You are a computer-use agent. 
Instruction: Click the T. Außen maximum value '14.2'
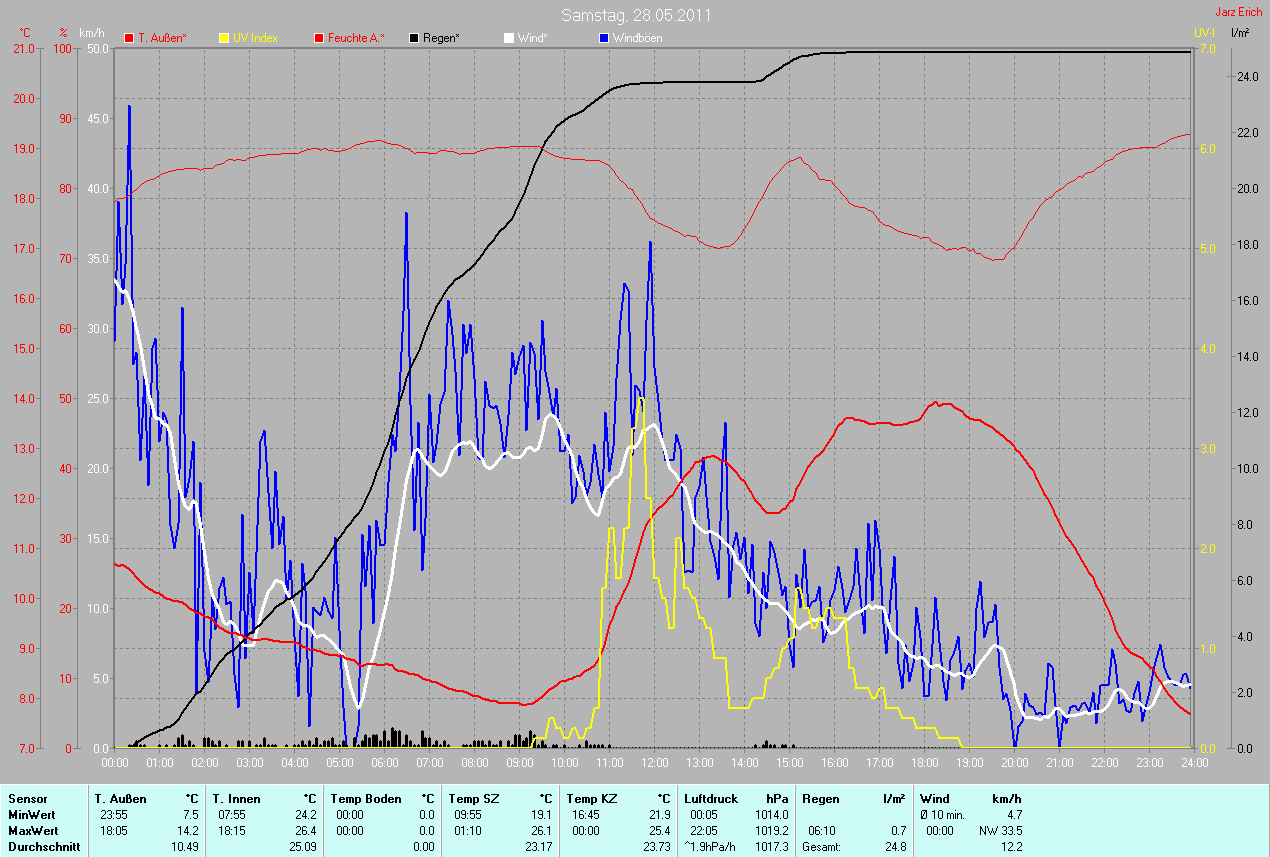(190, 831)
